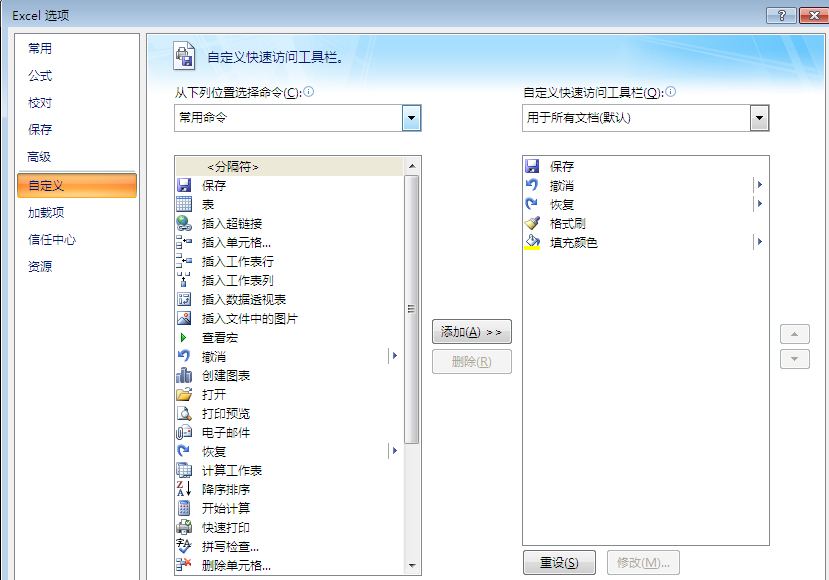Open the 保存 options category in the sidebar
This screenshot has height=580, width=829.
pos(40,130)
